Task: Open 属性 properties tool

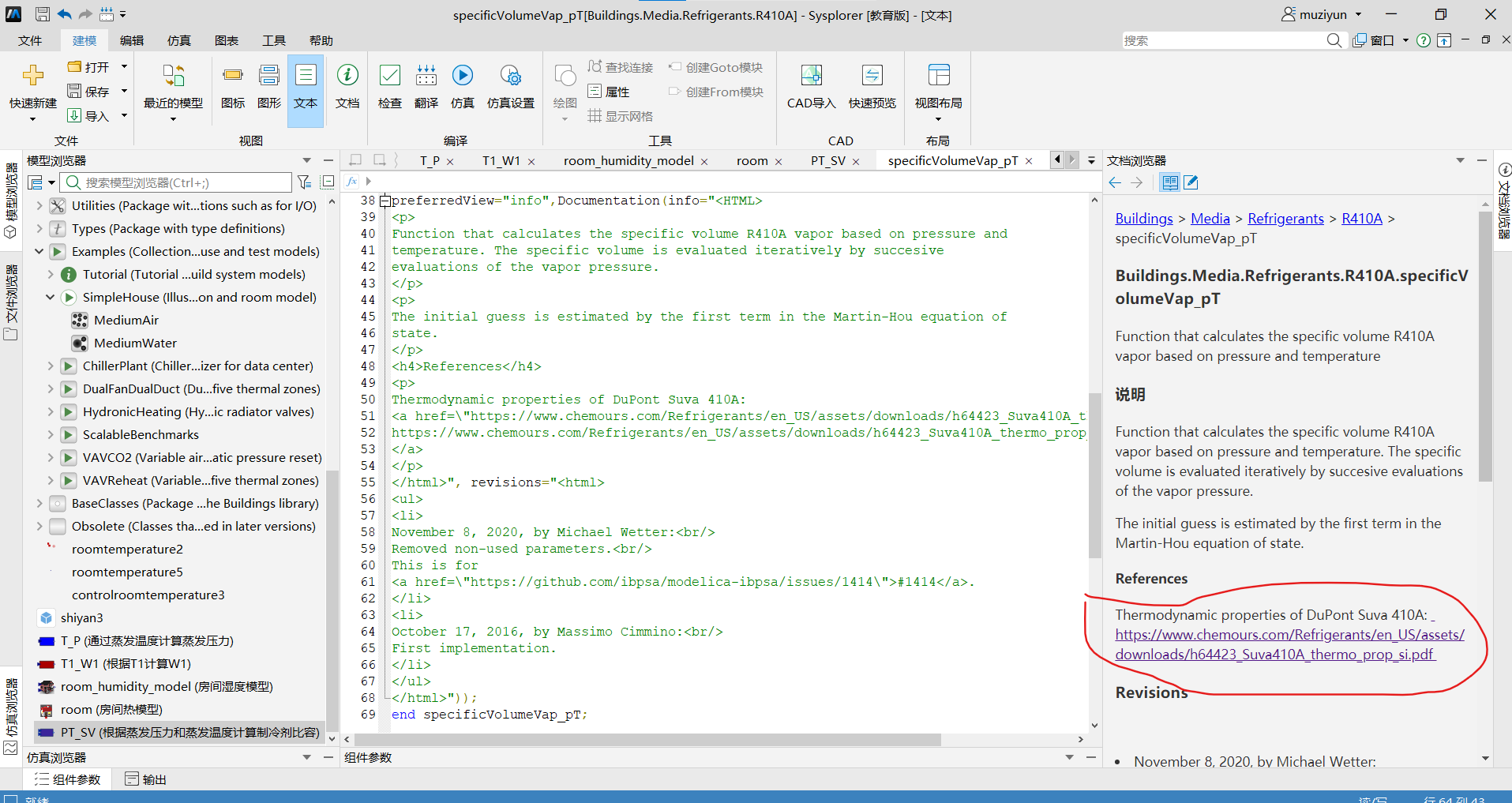Action: 609,92
